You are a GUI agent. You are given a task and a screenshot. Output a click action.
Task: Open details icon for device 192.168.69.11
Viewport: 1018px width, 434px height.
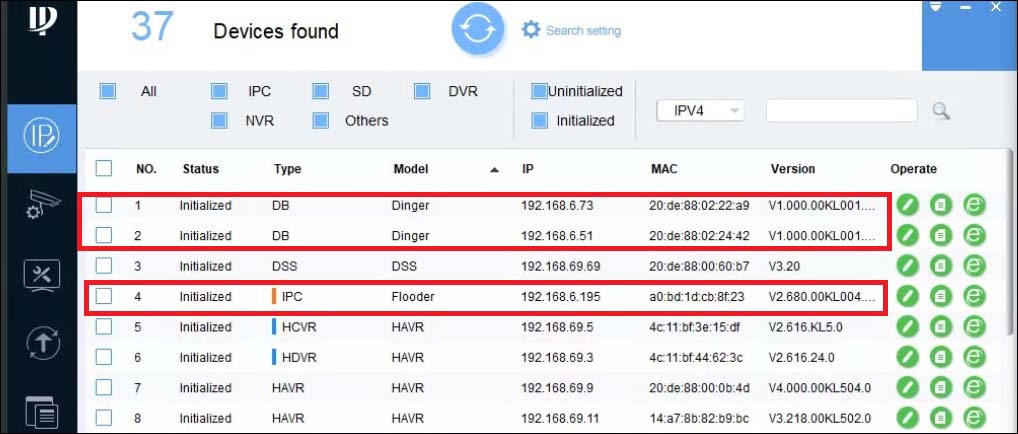pos(941,418)
